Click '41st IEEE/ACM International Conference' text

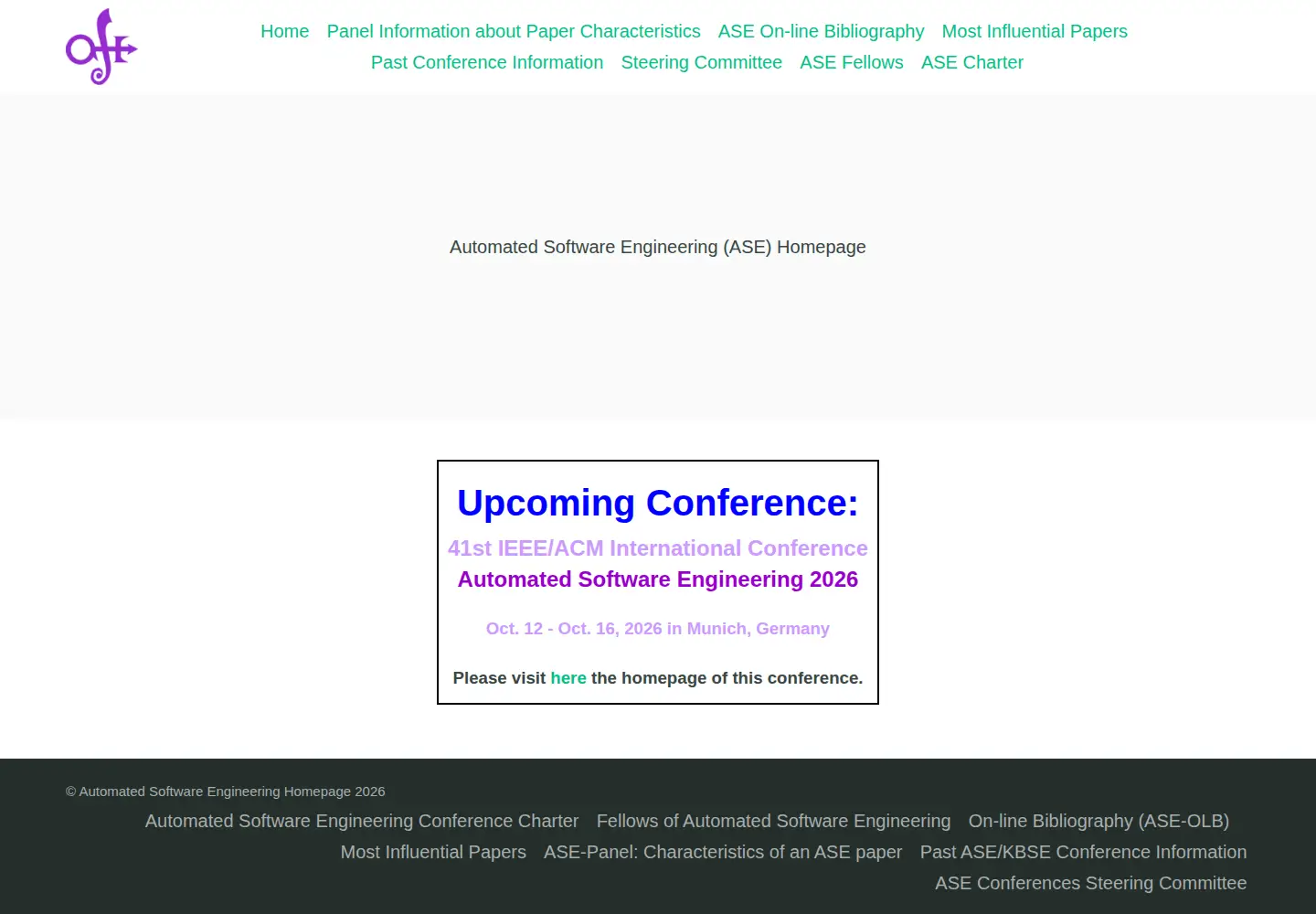point(658,548)
